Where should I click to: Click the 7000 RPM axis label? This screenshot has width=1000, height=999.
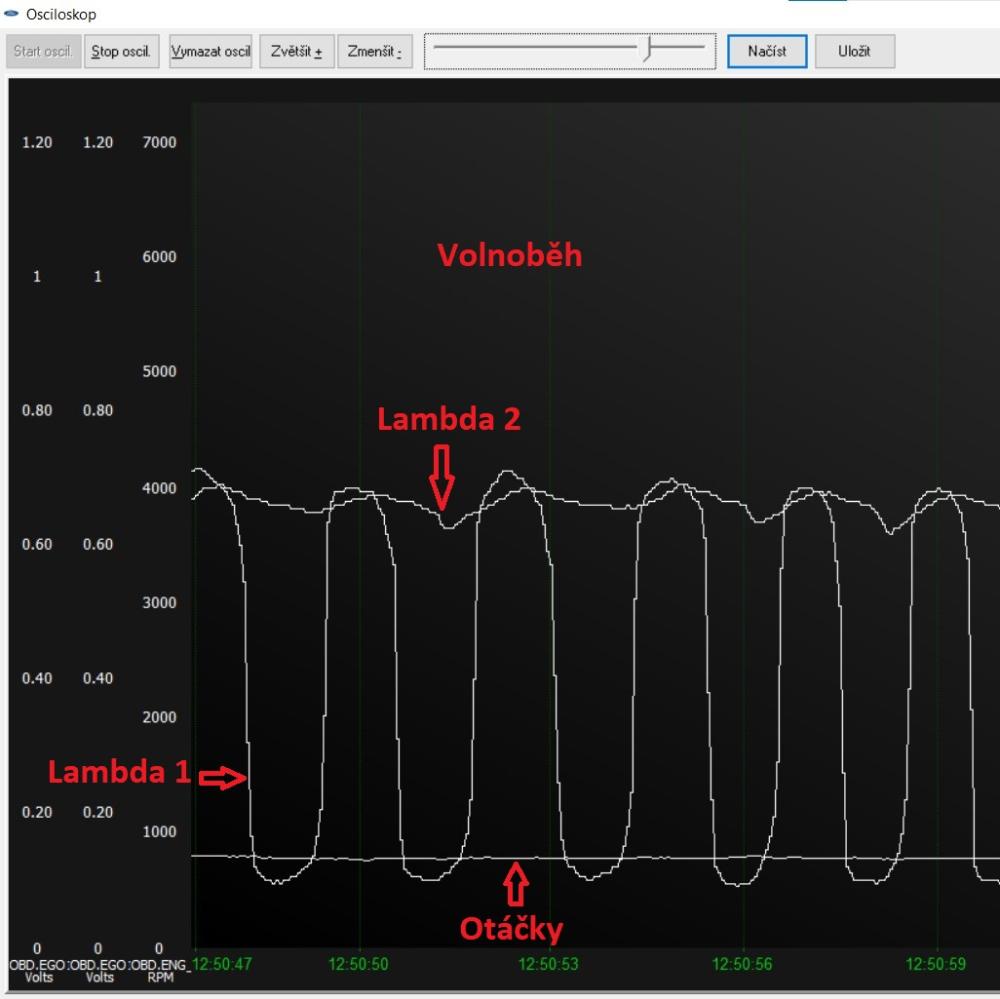click(156, 143)
